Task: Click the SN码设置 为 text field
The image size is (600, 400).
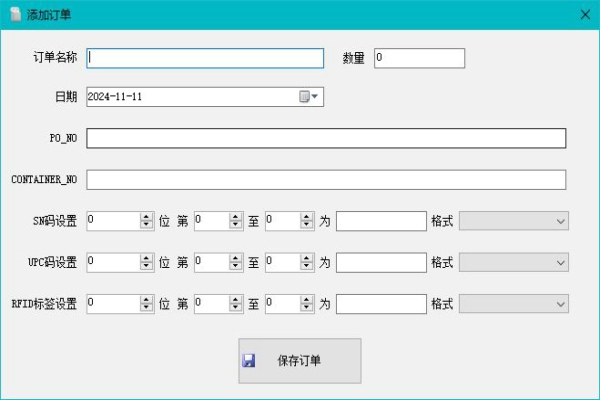Action: tap(381, 221)
